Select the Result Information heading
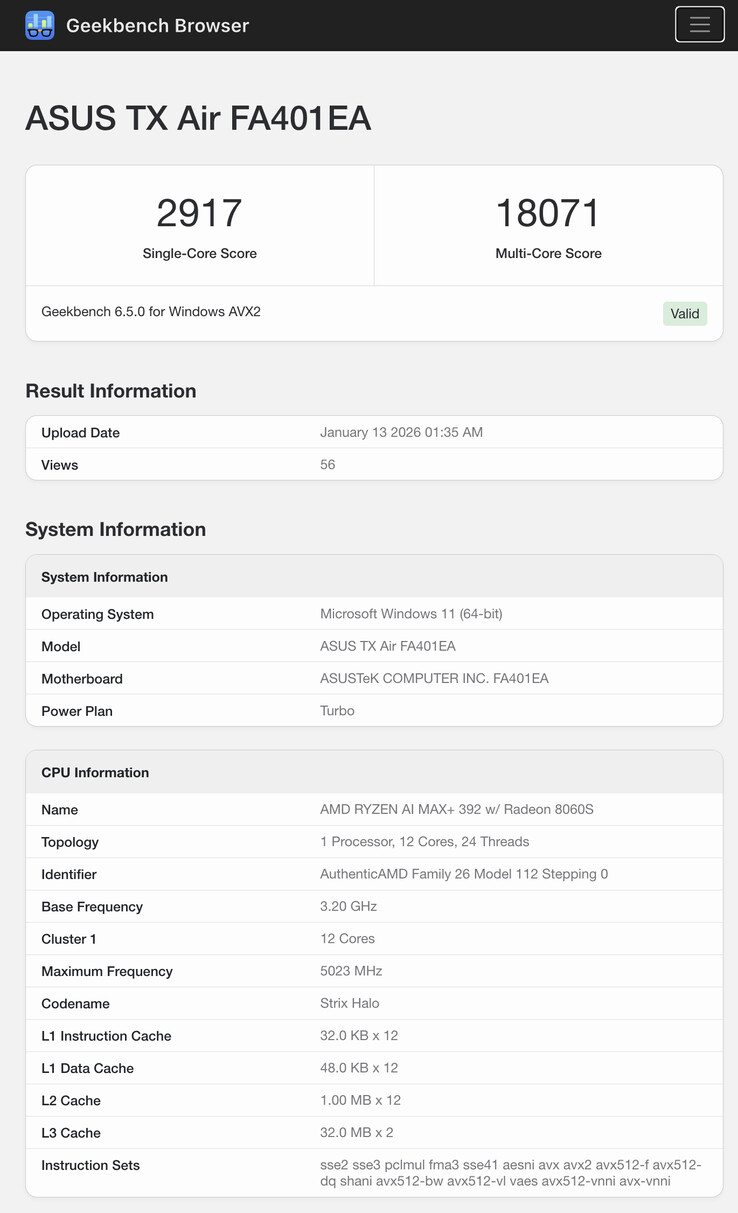This screenshot has width=738, height=1213. click(111, 391)
